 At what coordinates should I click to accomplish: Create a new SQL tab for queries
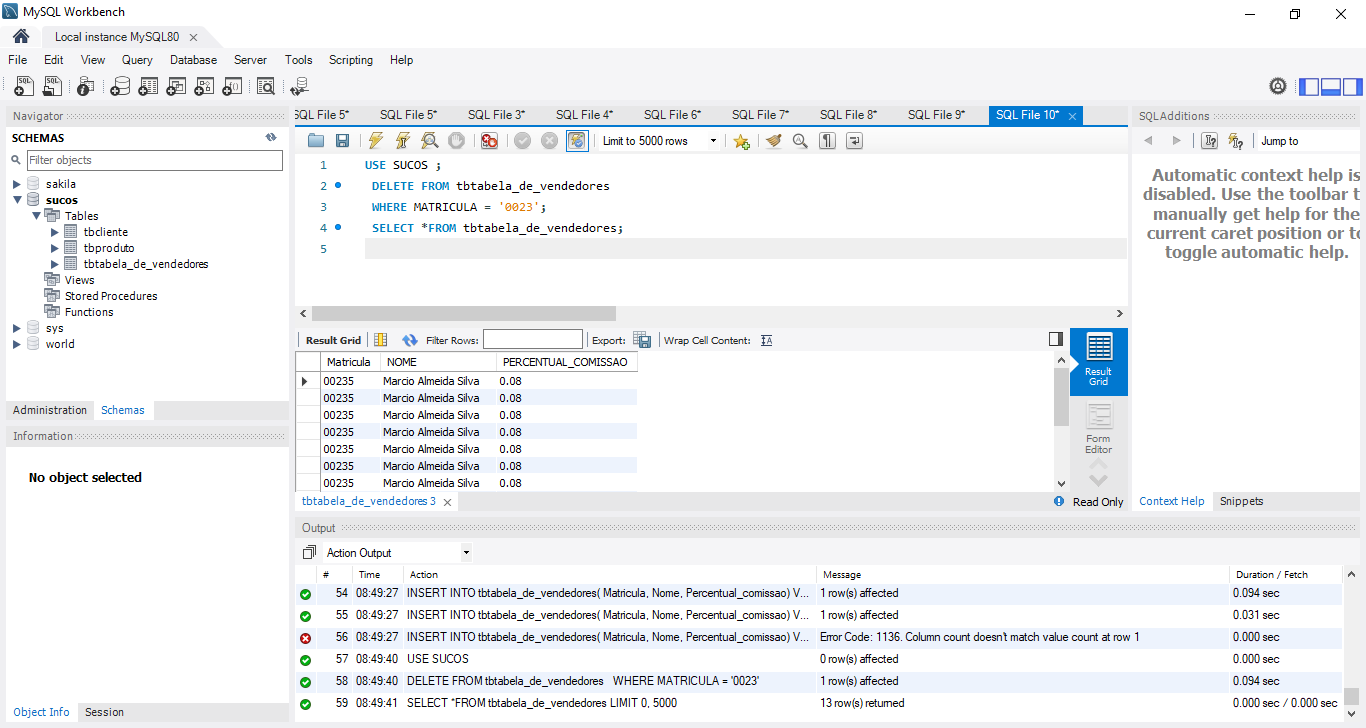pos(24,87)
